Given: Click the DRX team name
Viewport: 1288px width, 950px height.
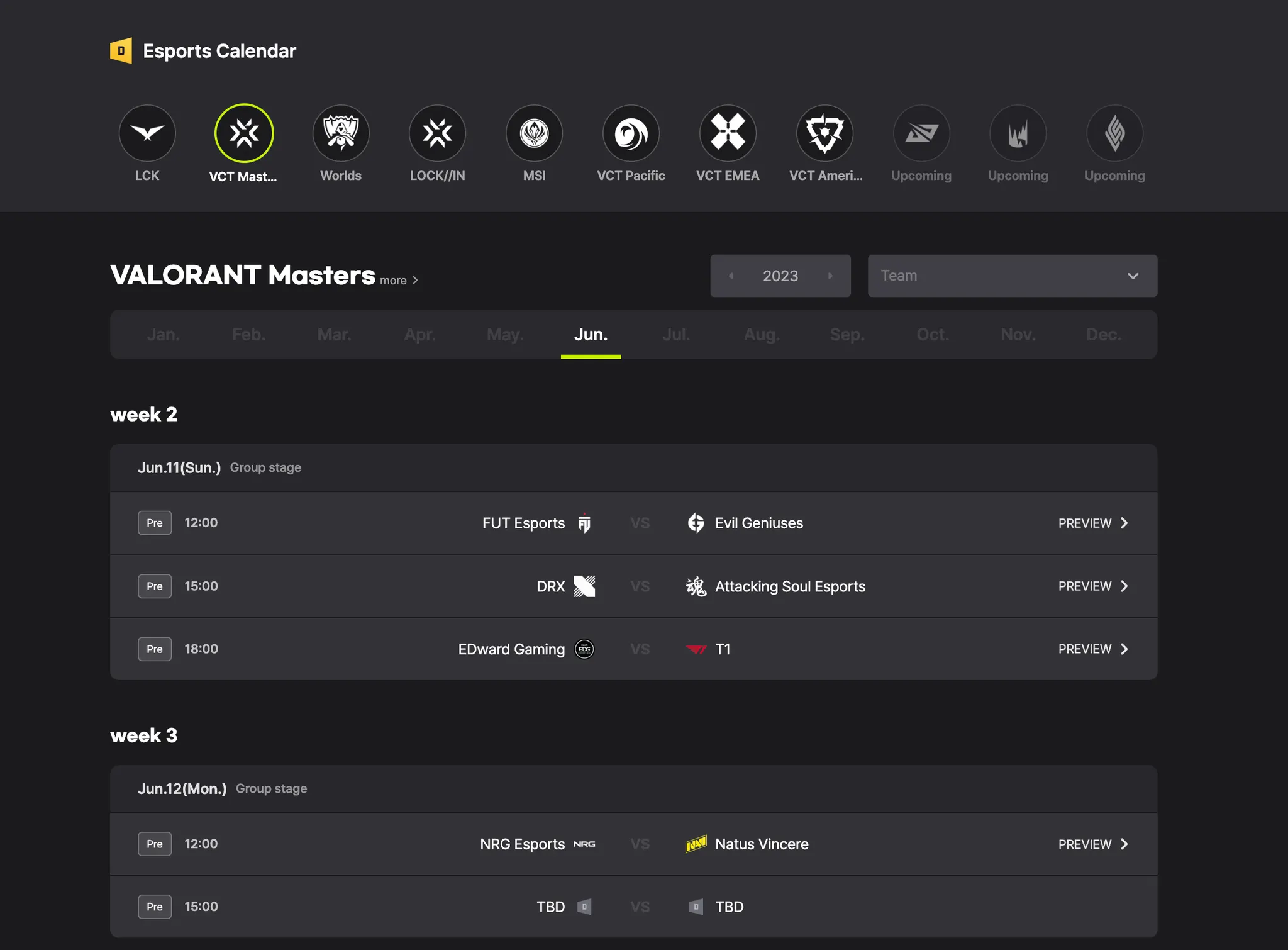Looking at the screenshot, I should [550, 586].
